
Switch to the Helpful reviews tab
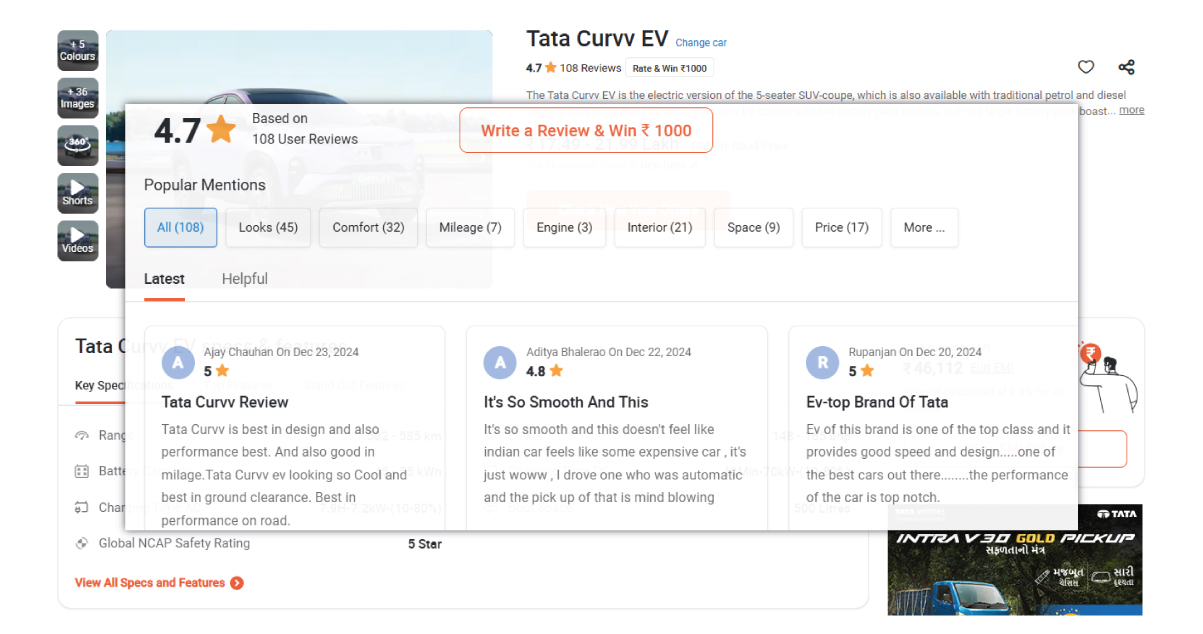[245, 279]
